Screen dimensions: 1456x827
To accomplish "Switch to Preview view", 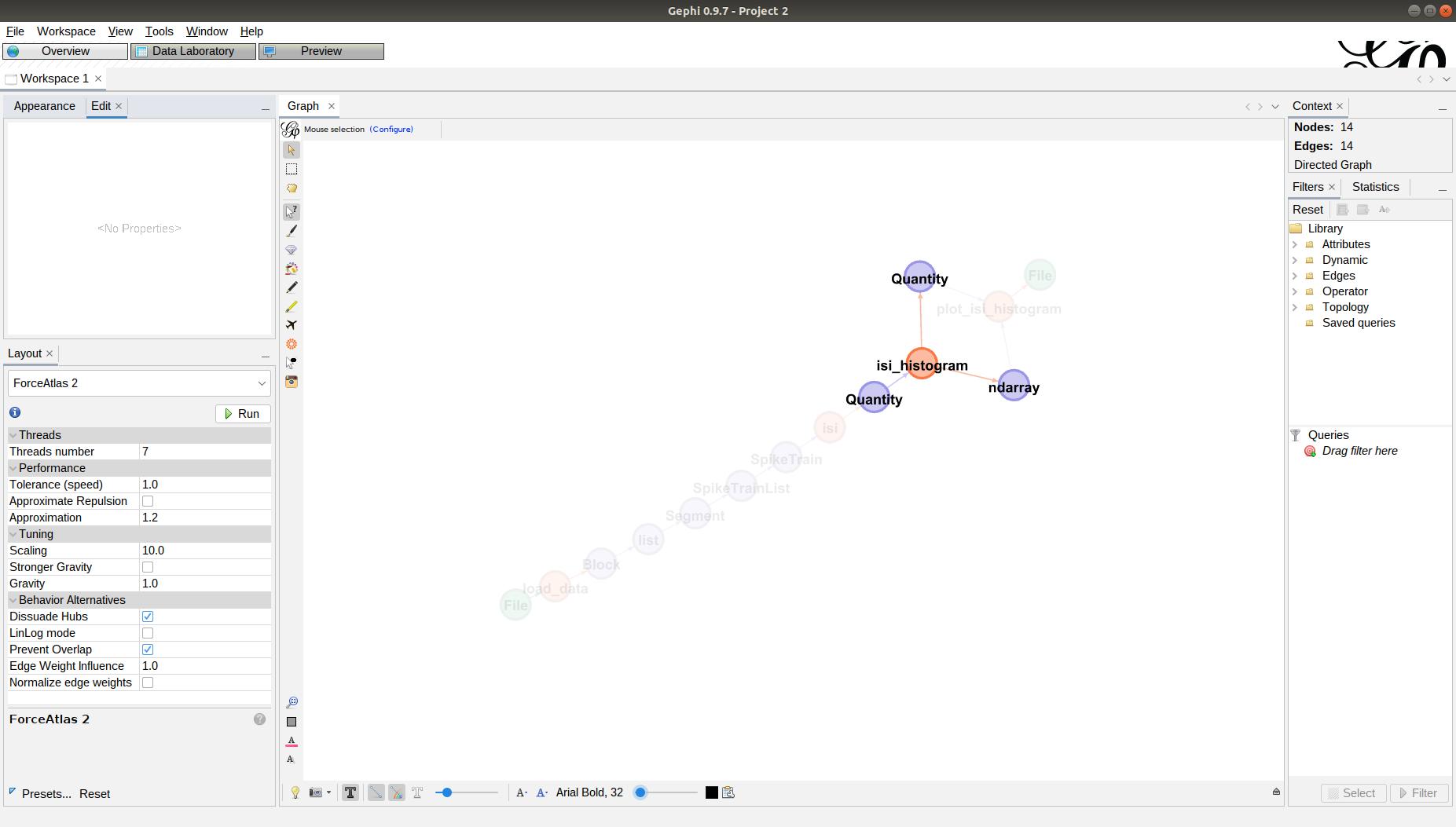I will (321, 51).
